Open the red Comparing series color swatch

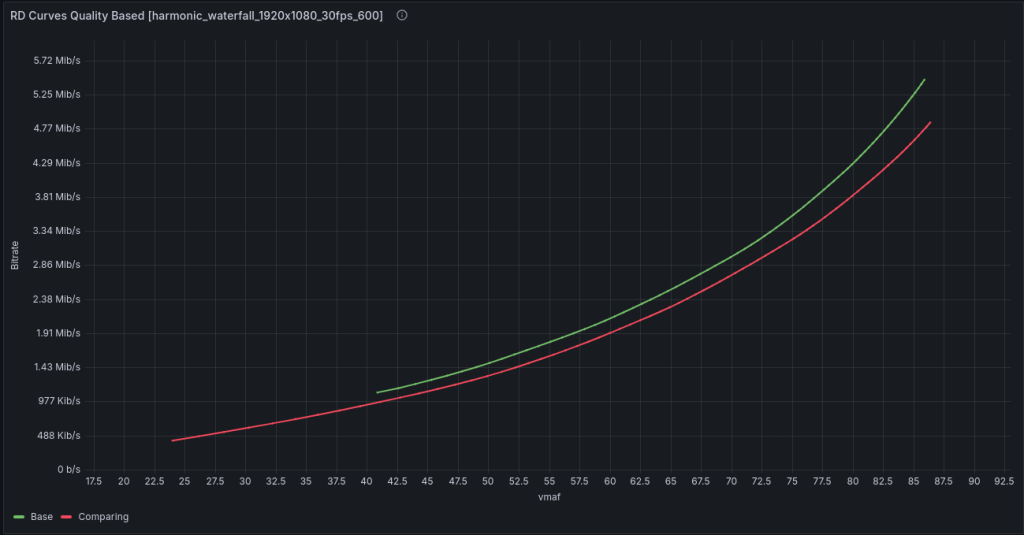pyautogui.click(x=68, y=517)
